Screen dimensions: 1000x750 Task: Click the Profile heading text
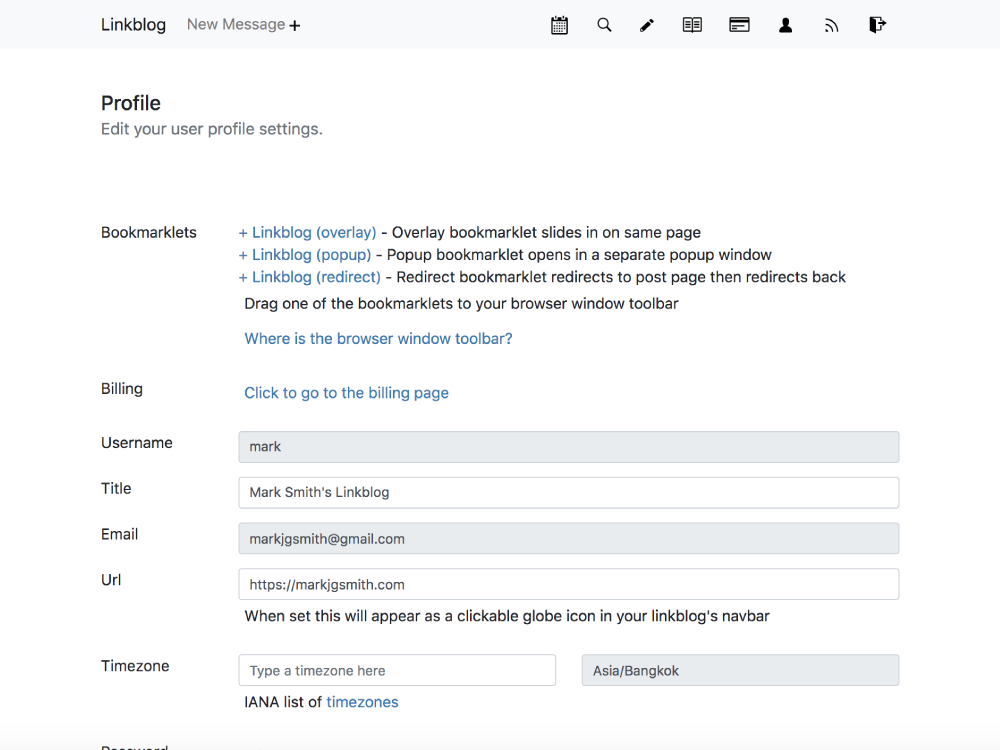click(x=131, y=103)
